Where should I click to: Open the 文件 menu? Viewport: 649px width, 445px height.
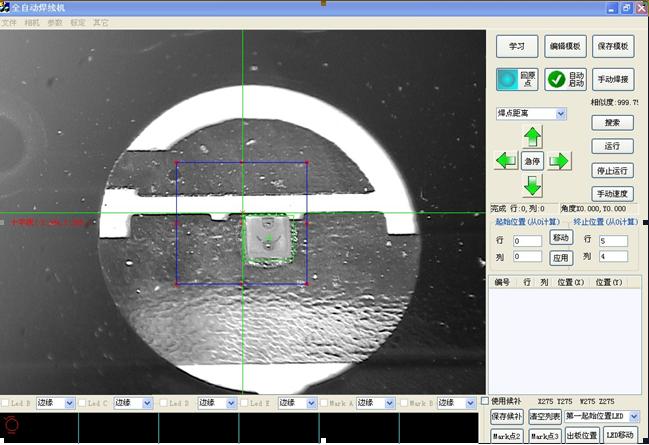pyautogui.click(x=9, y=22)
